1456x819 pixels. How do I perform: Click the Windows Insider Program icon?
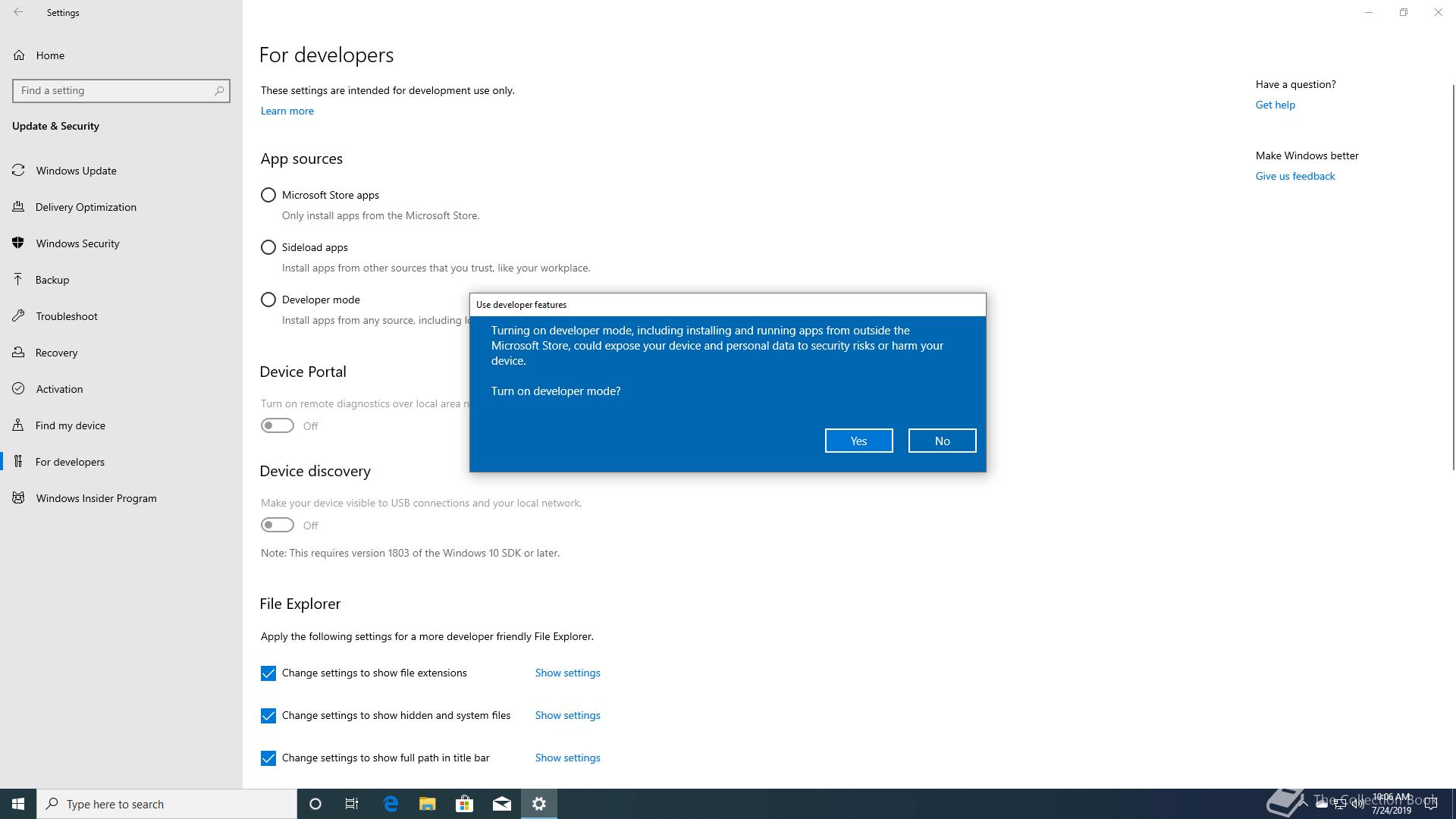(x=19, y=498)
